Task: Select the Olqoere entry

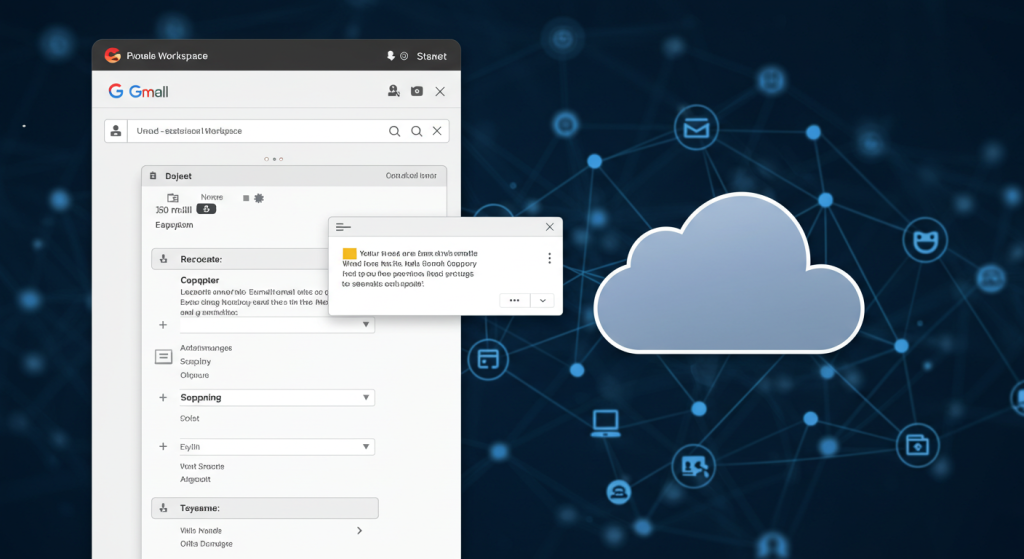Action: point(195,375)
